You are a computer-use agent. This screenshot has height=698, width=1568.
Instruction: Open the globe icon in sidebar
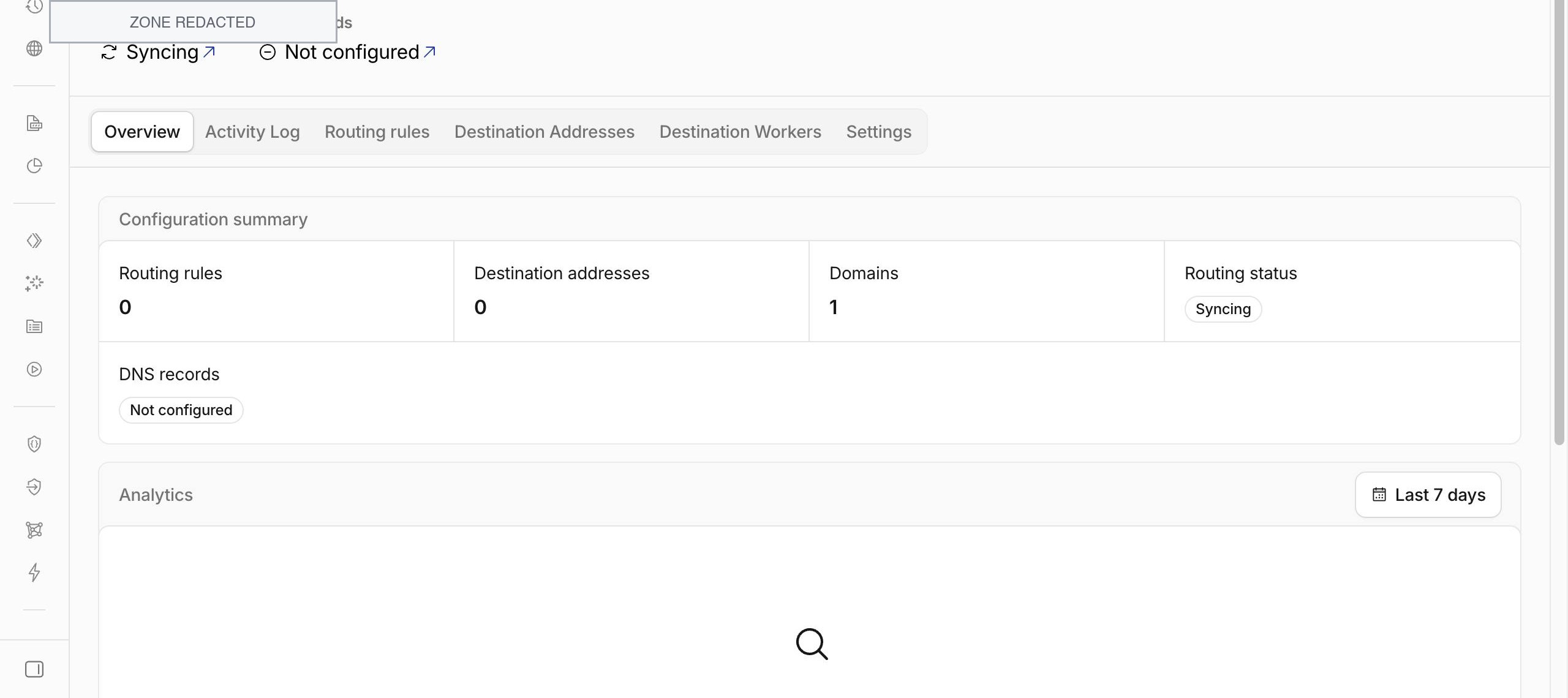tap(34, 48)
